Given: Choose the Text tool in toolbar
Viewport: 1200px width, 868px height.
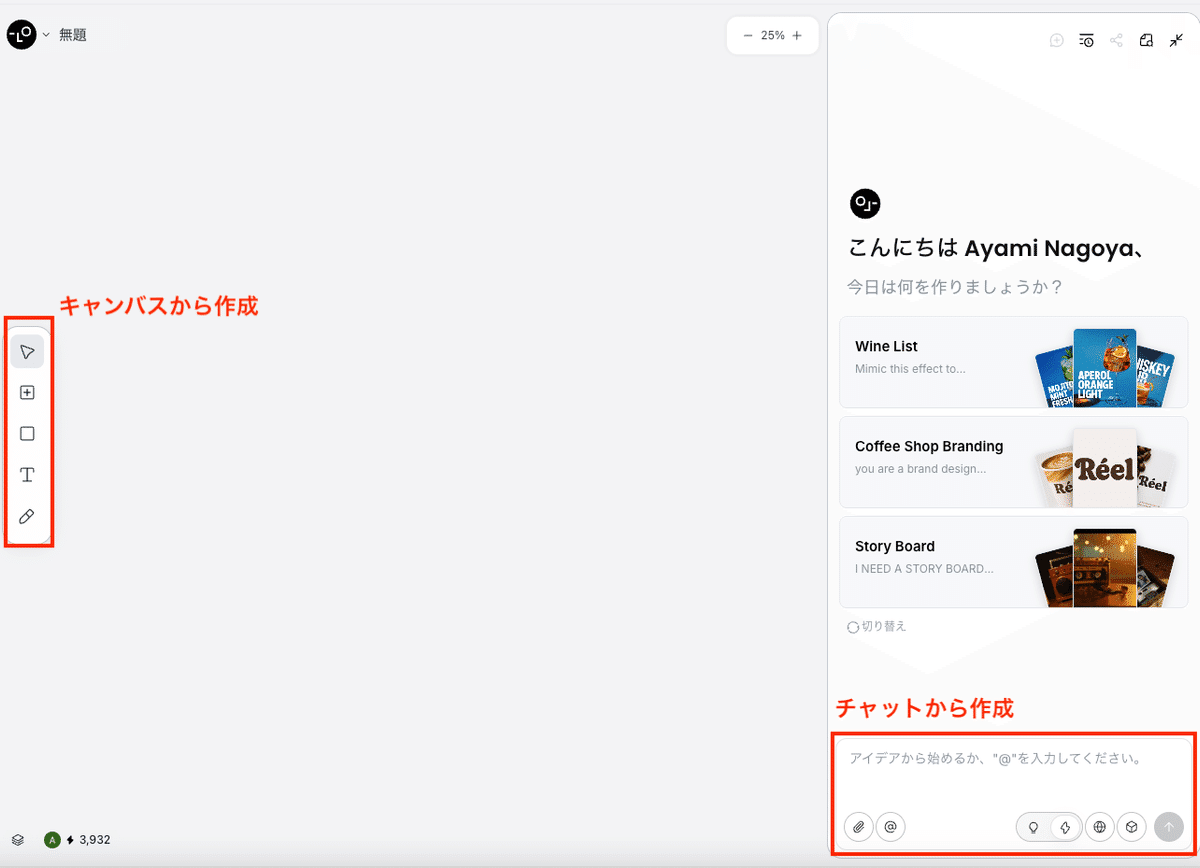Looking at the screenshot, I should (x=28, y=475).
